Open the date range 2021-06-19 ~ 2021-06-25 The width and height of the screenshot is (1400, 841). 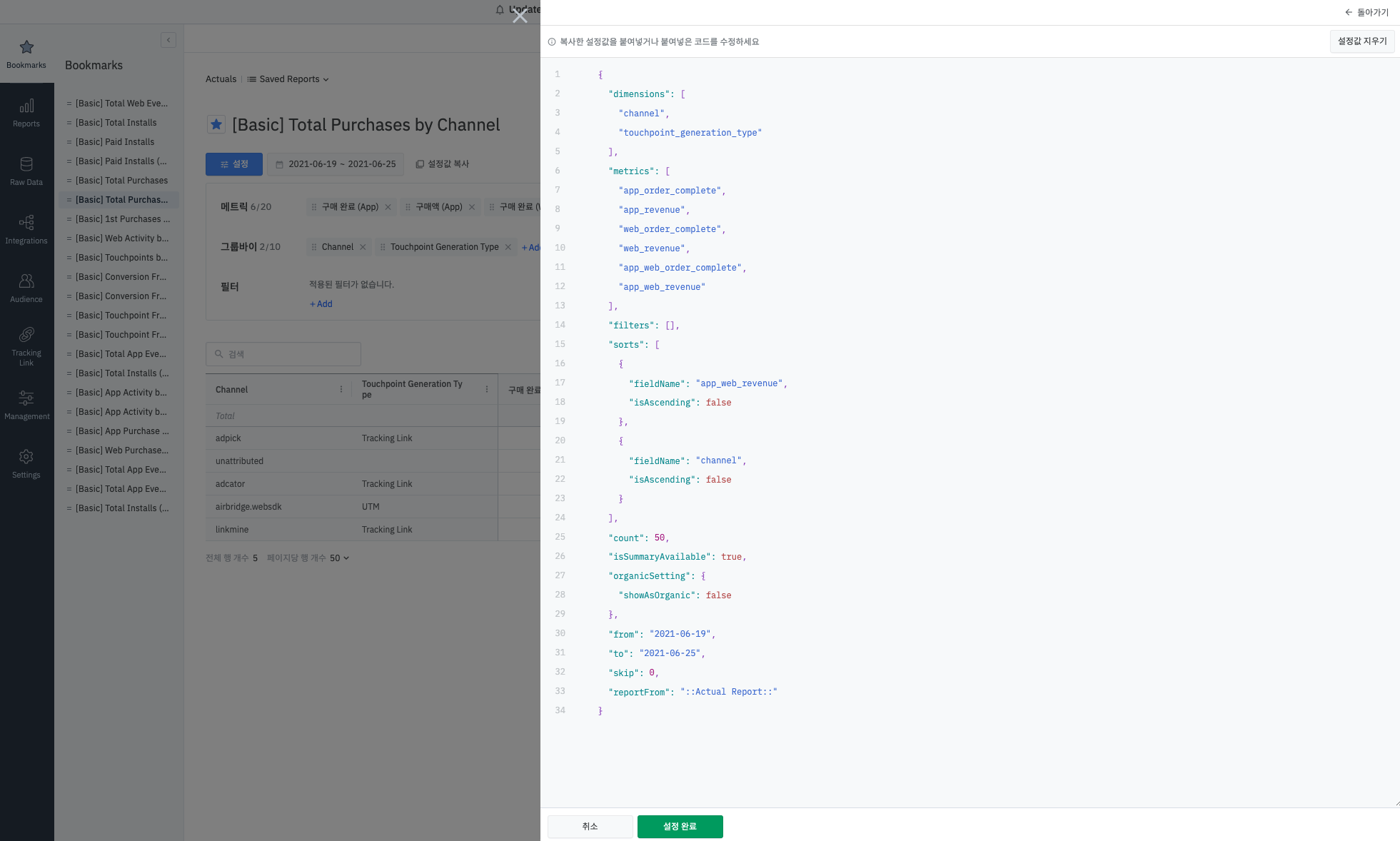(336, 164)
